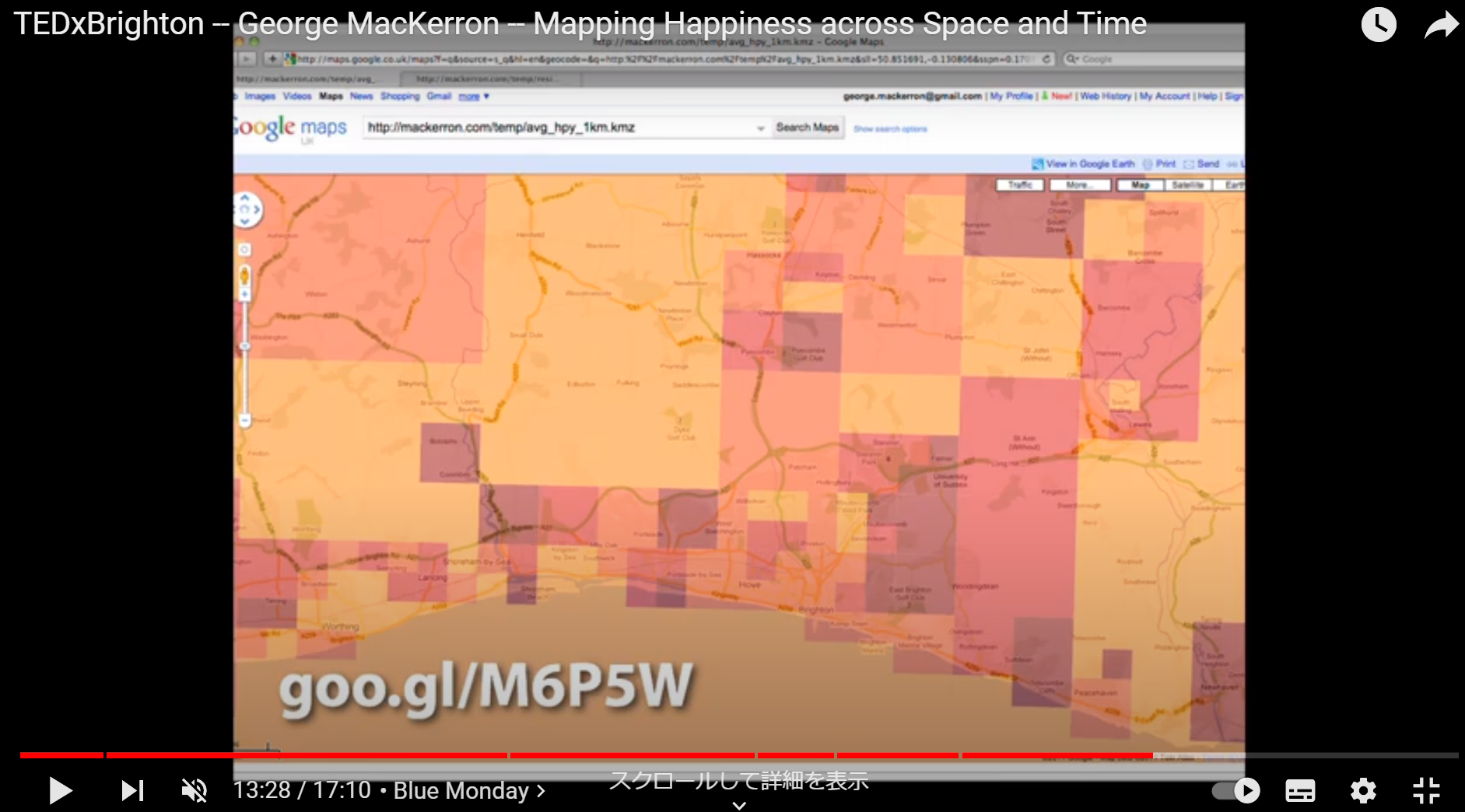Screen dimensions: 1465x812
Task: Open the Blue Monday chapter list
Action: click(x=469, y=790)
